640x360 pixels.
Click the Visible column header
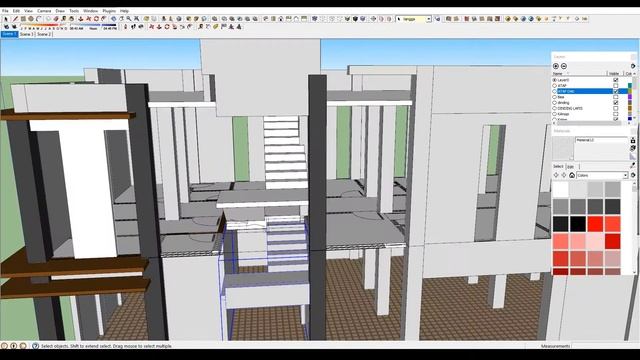[x=614, y=73]
